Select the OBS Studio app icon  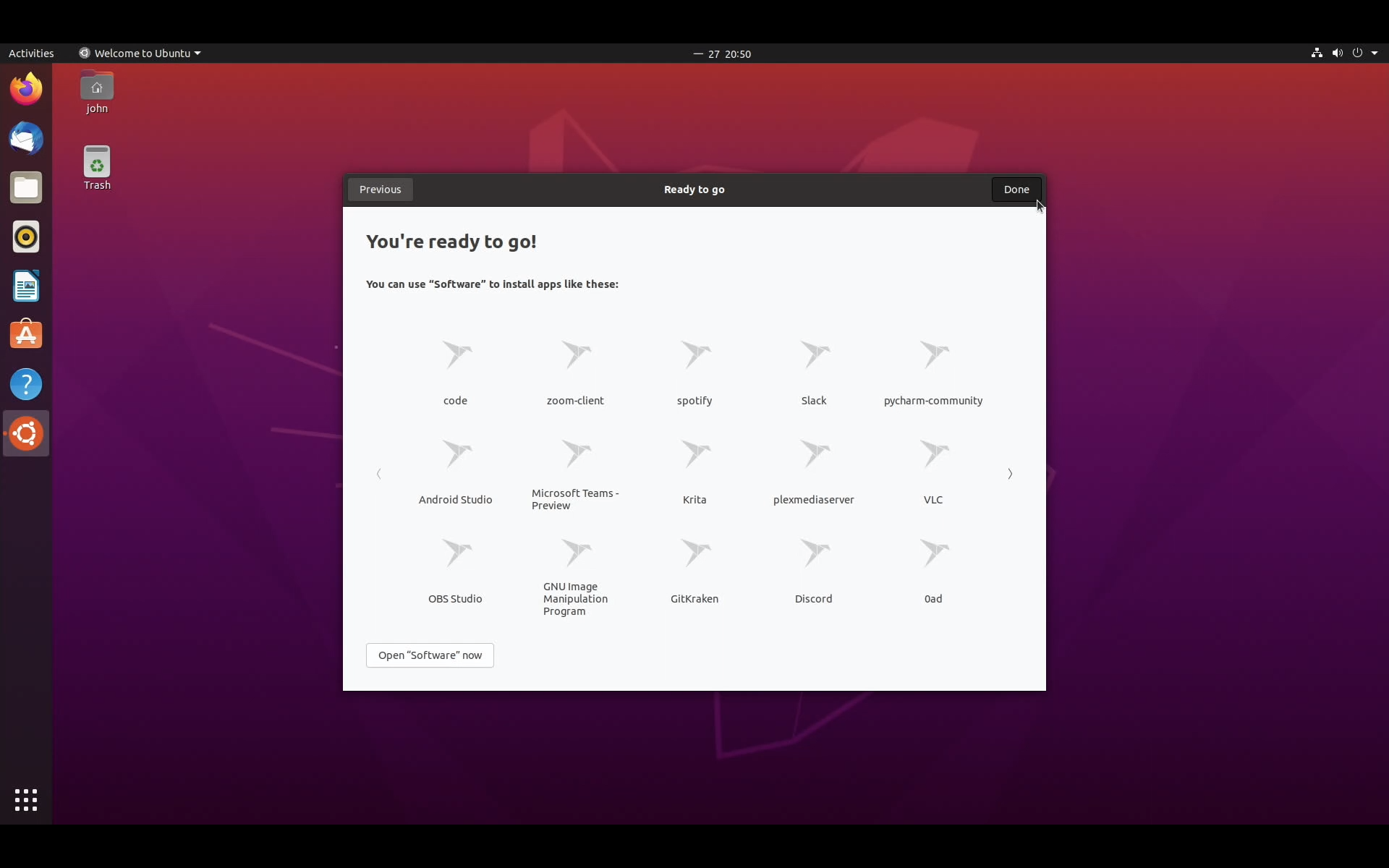(456, 553)
